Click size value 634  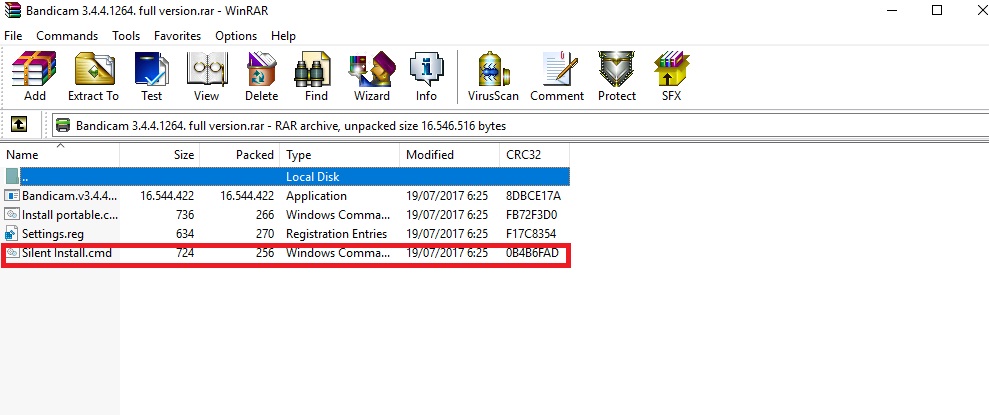185,233
